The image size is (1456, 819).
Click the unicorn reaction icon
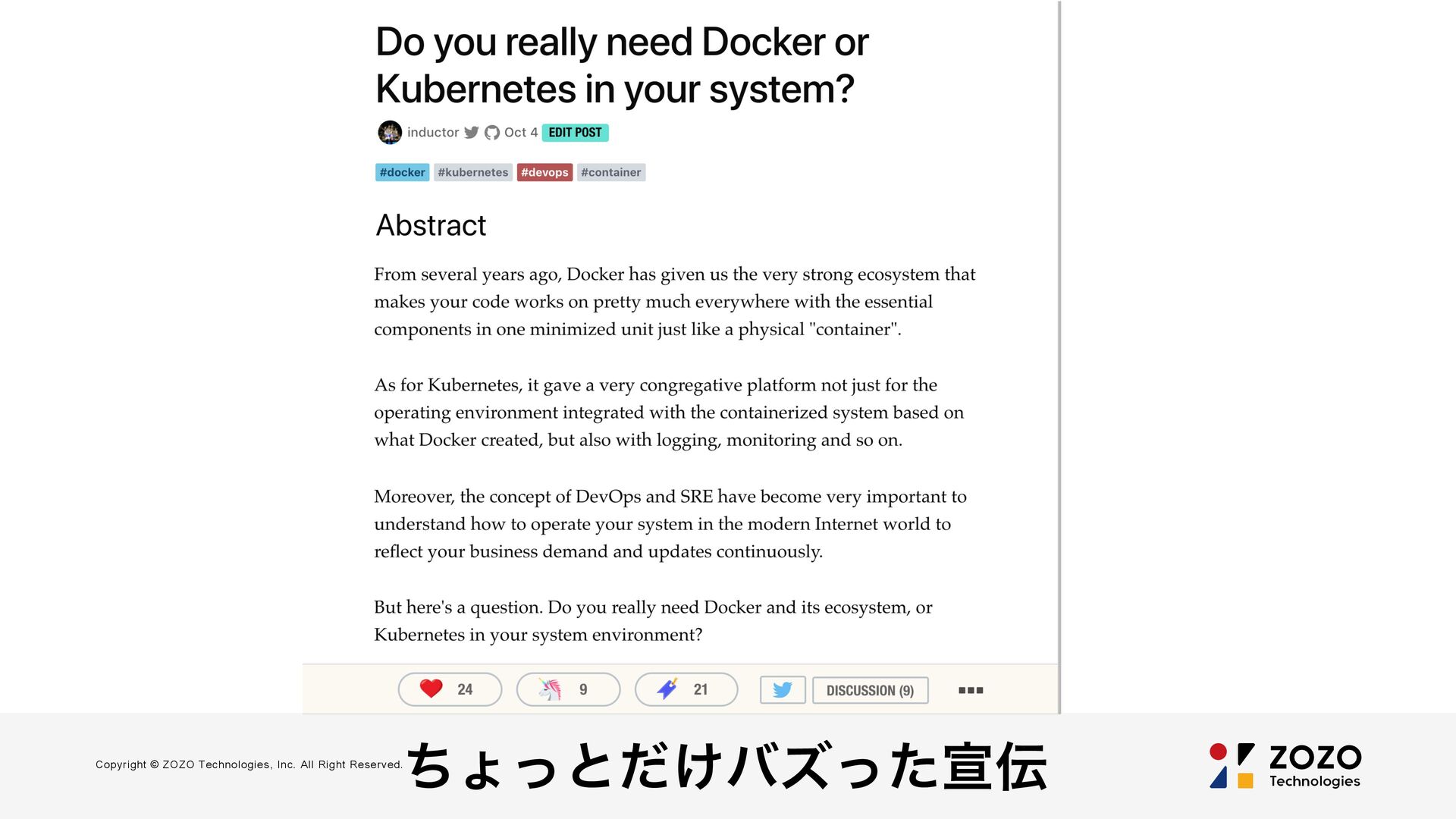point(550,689)
